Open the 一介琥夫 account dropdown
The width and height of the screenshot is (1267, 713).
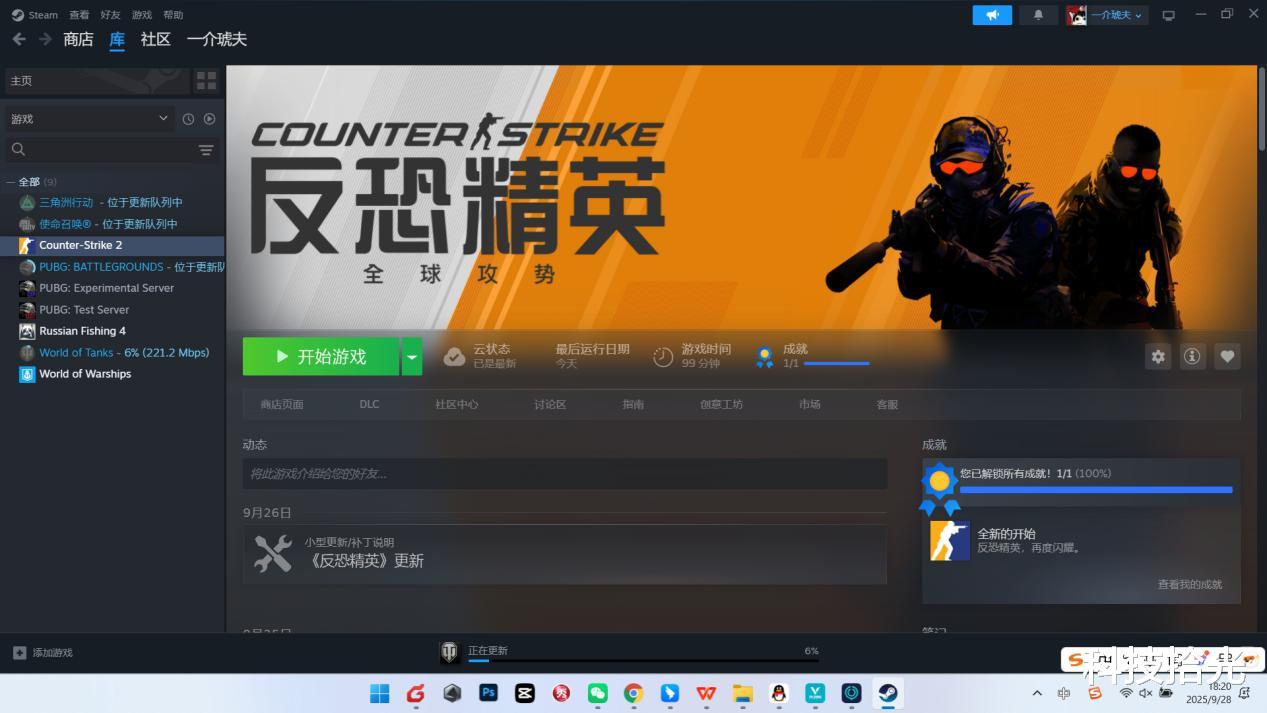[1107, 15]
